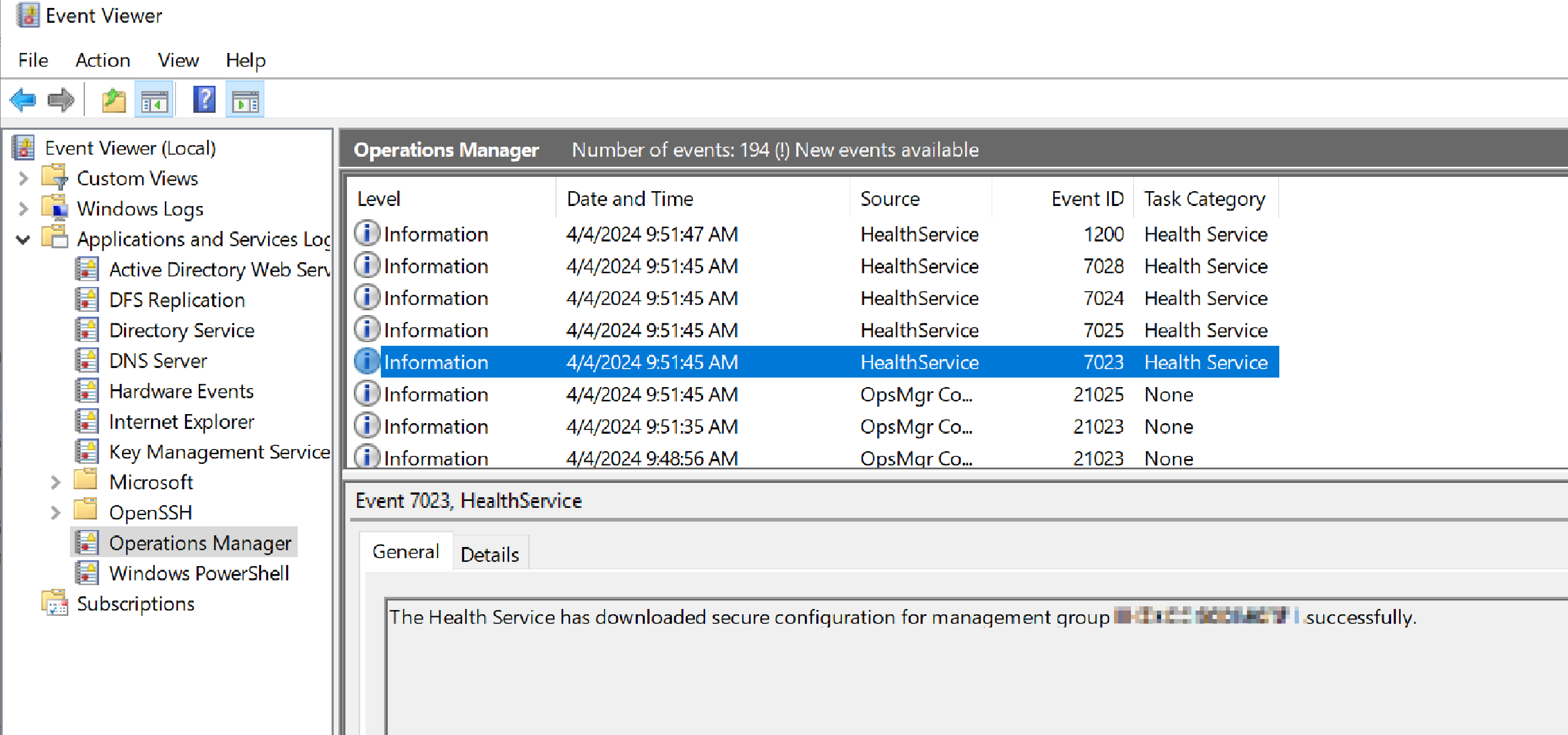
Task: Expand the OpenSSH folder node
Action: pyautogui.click(x=56, y=513)
